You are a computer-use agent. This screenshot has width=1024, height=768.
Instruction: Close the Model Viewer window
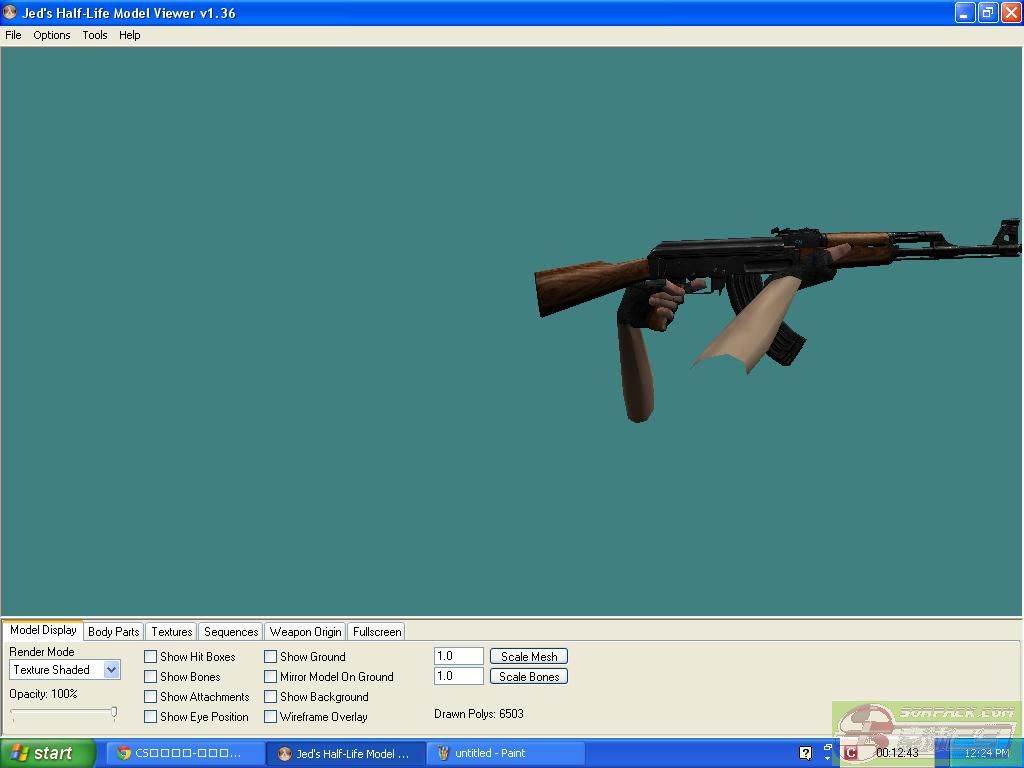[1011, 12]
